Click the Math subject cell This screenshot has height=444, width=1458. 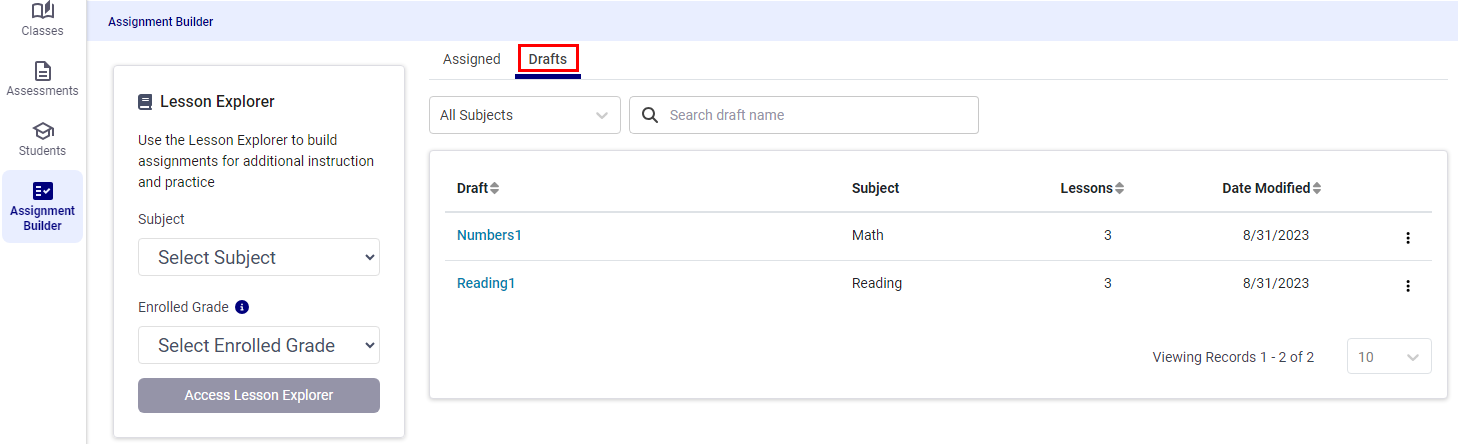click(x=868, y=235)
